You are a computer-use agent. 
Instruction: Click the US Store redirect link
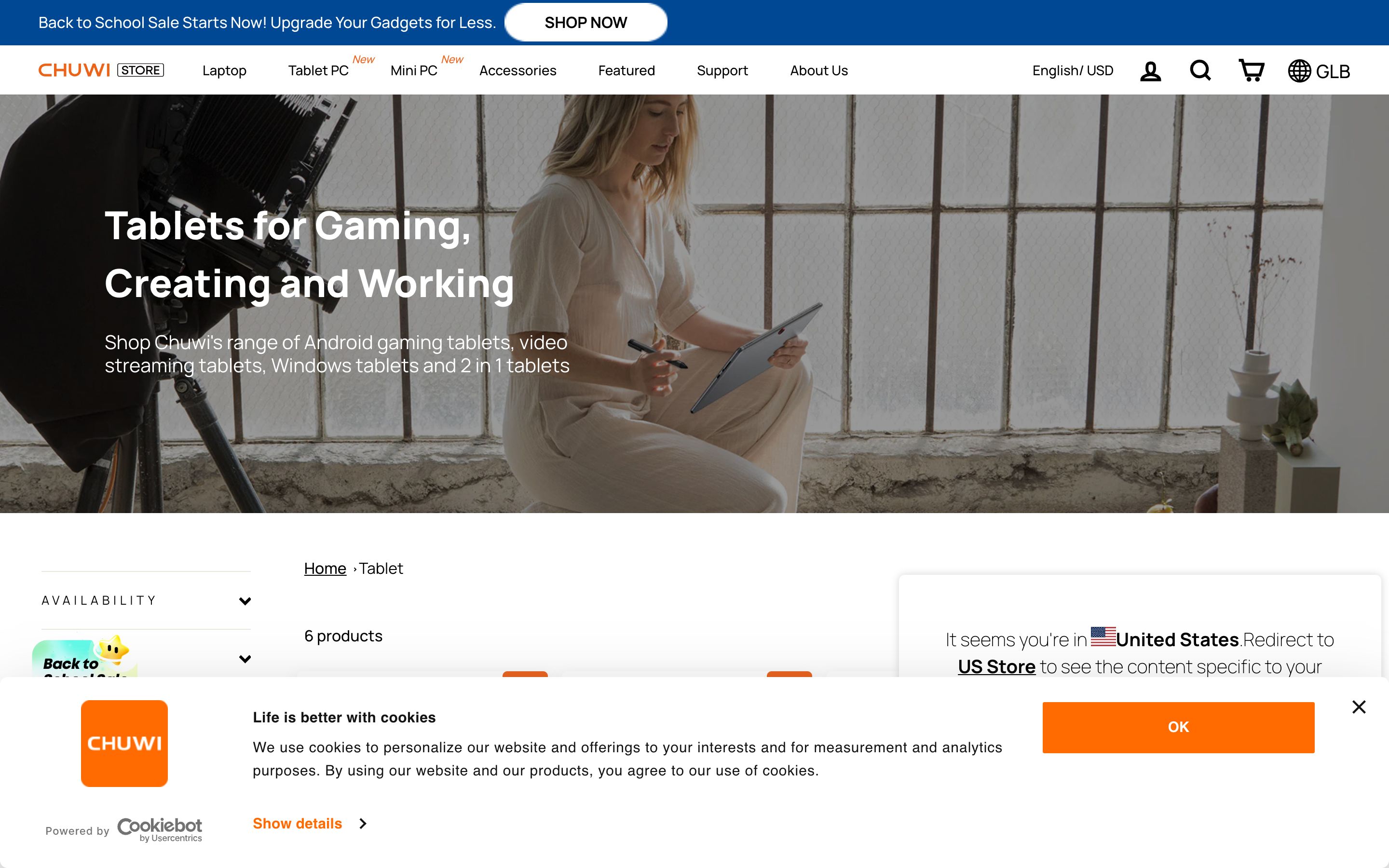coord(996,666)
